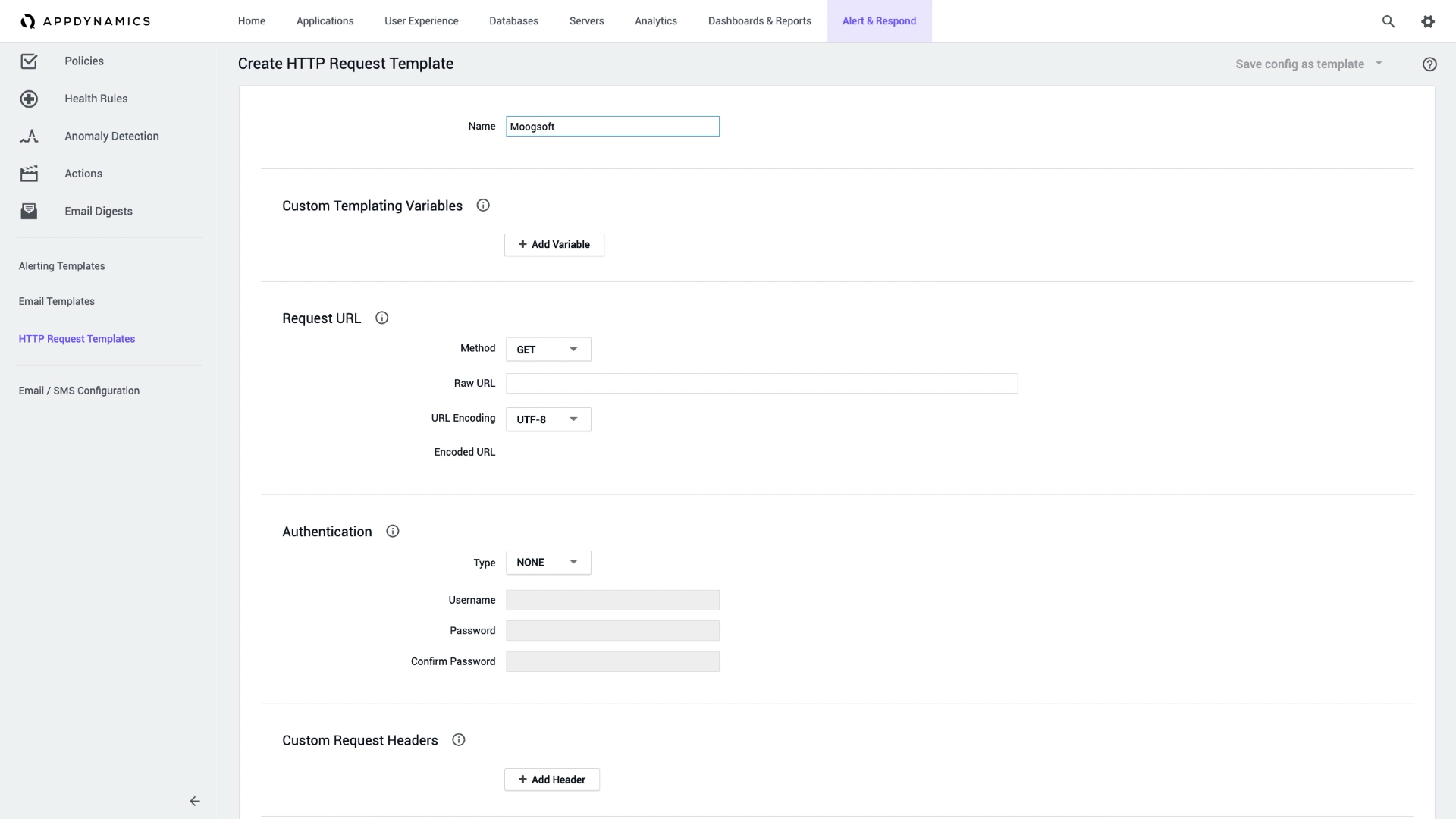Collapse the sidebar with the left arrow
Screen dimensions: 1456x819
(195, 801)
